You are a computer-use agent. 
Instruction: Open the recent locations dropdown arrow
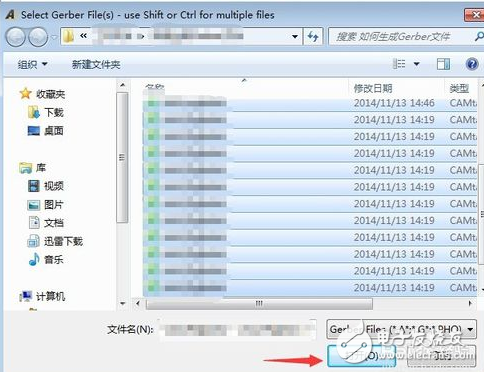pyautogui.click(x=53, y=37)
